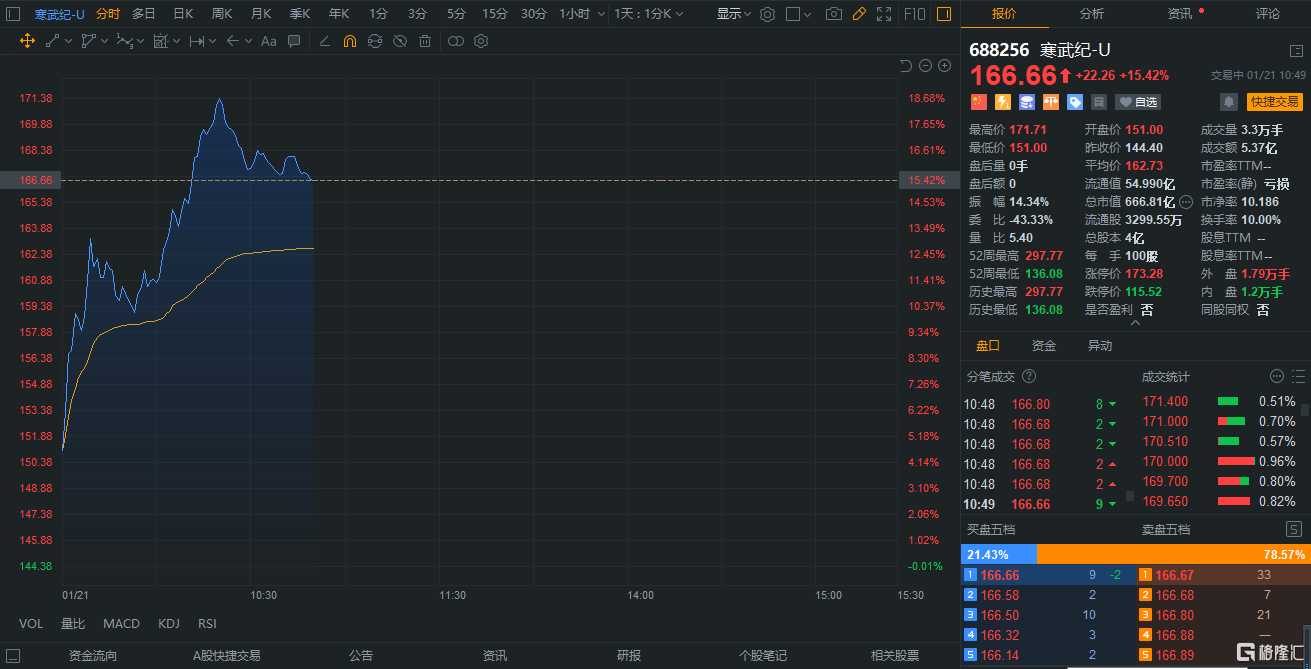Toggle the right sidebar panel icon
The width and height of the screenshot is (1311, 669).
944,14
